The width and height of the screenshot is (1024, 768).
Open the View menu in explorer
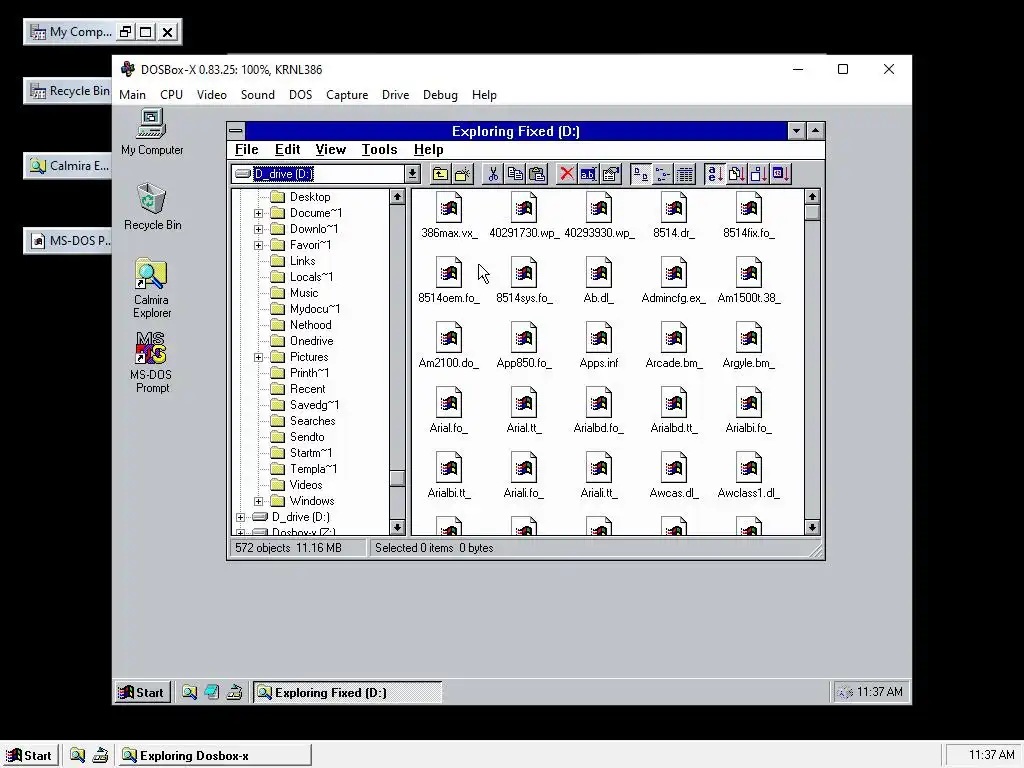click(x=330, y=150)
